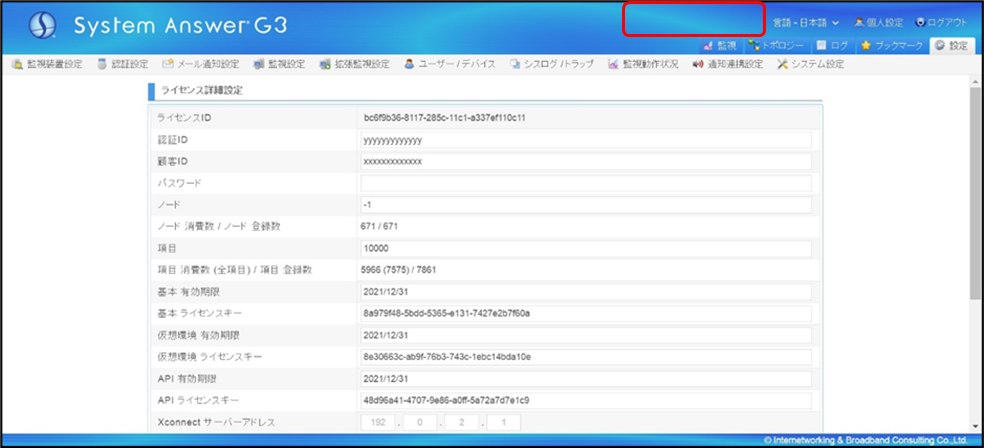This screenshot has height=448, width=984.
Task: Switch to the 監視 tab
Action: (719, 45)
